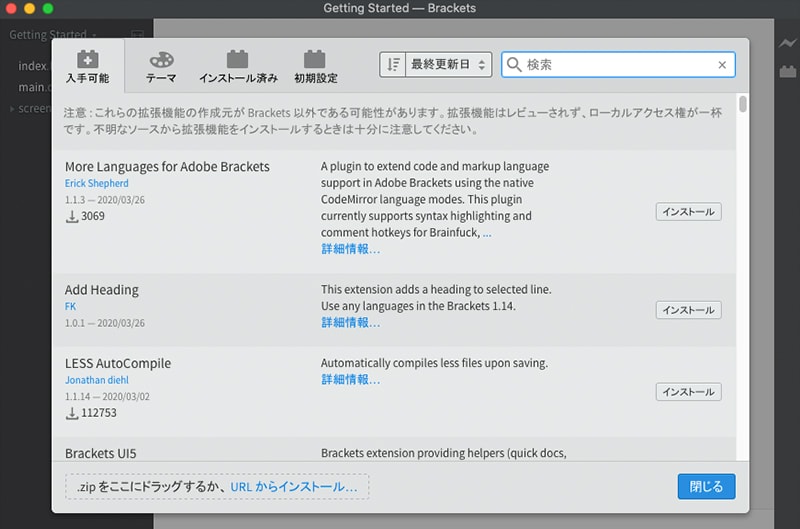This screenshot has height=529, width=800.
Task: Click the magnifier search icon
Action: (x=514, y=65)
